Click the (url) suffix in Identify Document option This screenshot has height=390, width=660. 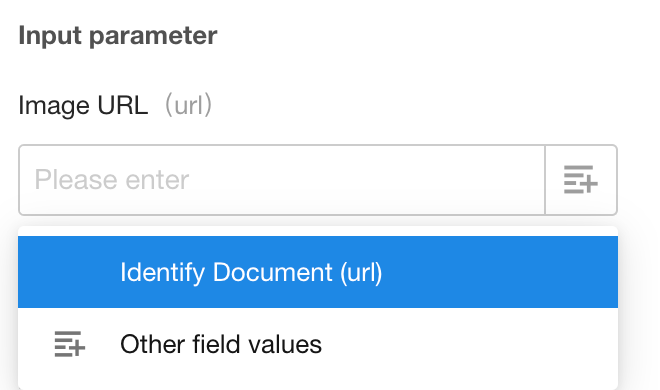pyautogui.click(x=361, y=273)
